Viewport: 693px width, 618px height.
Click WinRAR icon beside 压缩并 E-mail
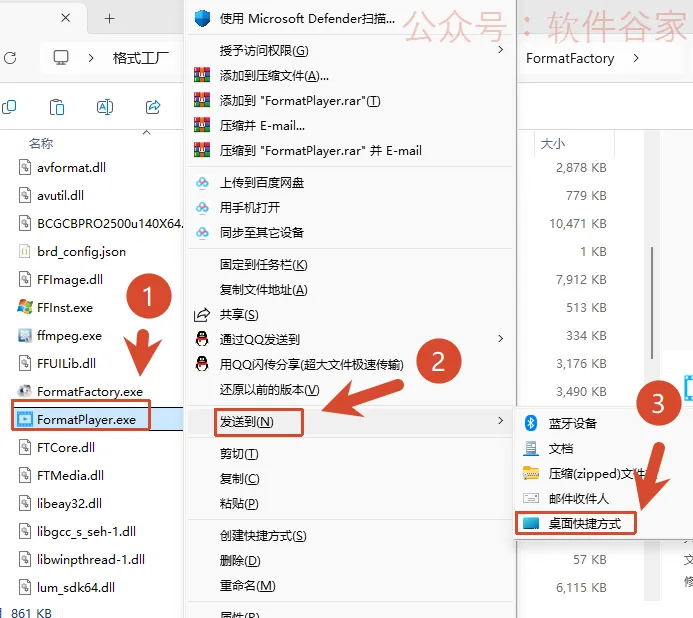tap(202, 125)
